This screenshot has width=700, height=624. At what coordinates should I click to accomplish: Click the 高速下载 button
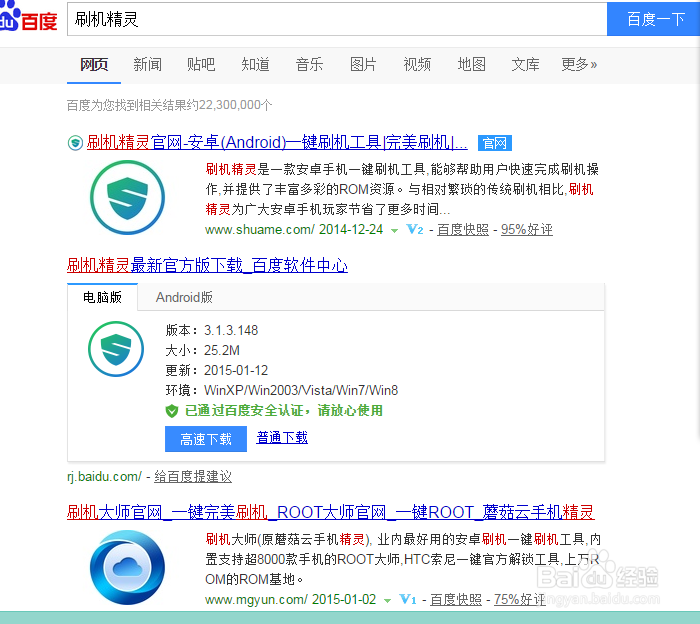pos(206,439)
